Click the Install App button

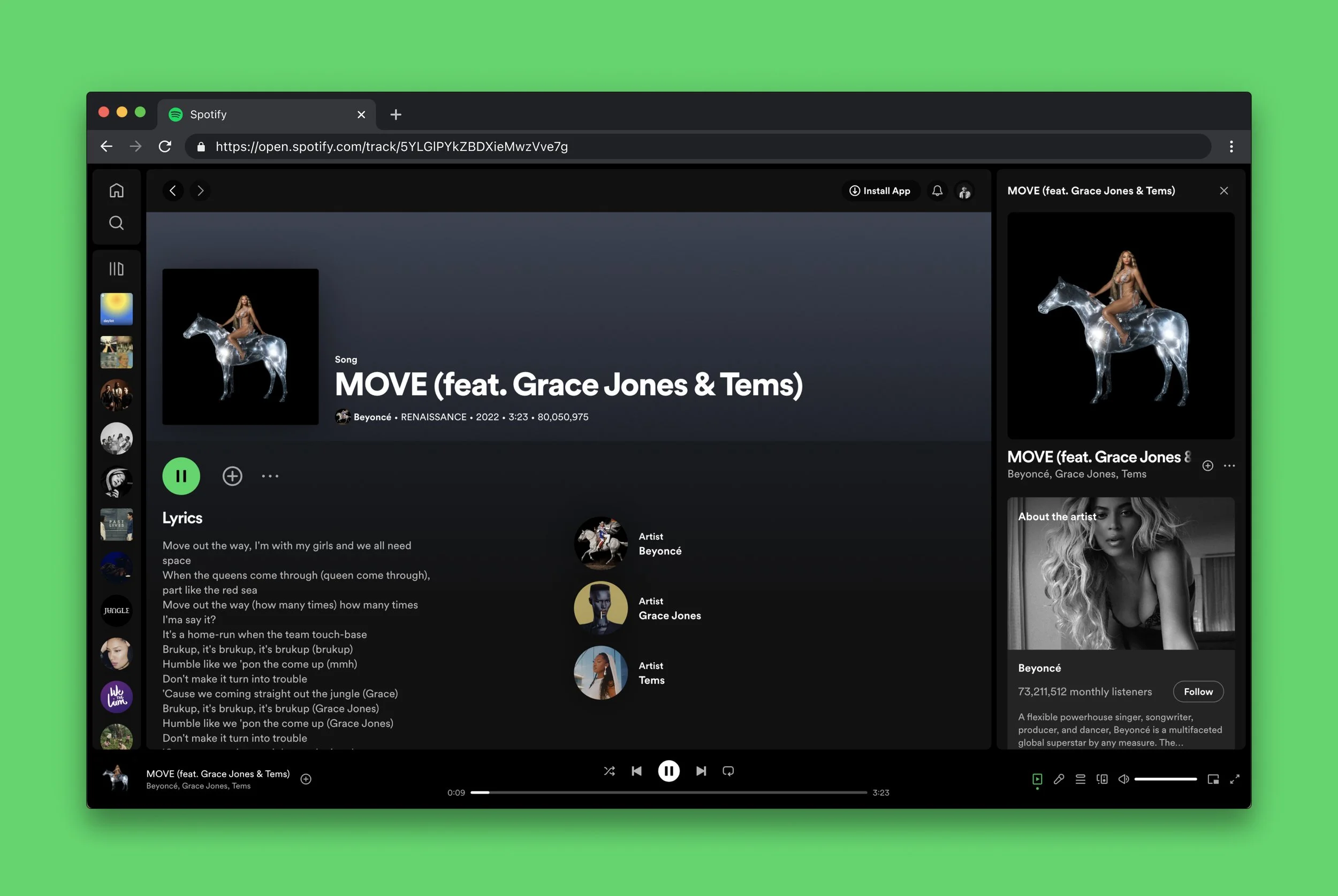(x=880, y=191)
